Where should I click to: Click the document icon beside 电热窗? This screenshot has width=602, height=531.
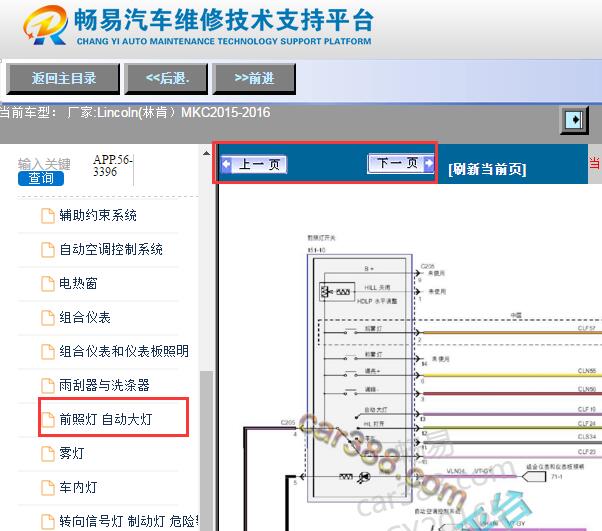click(48, 284)
